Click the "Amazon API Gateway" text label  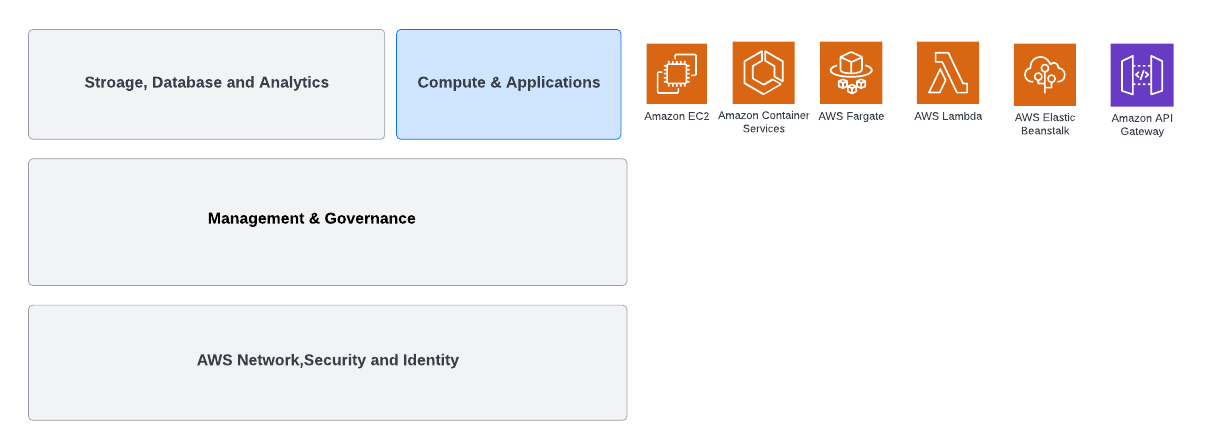1142,124
